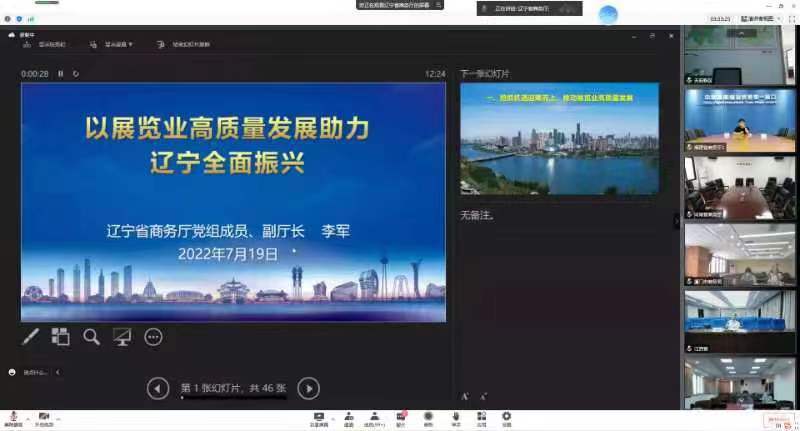
Task: Click End Slide Show in presenter view
Action: tap(183, 45)
